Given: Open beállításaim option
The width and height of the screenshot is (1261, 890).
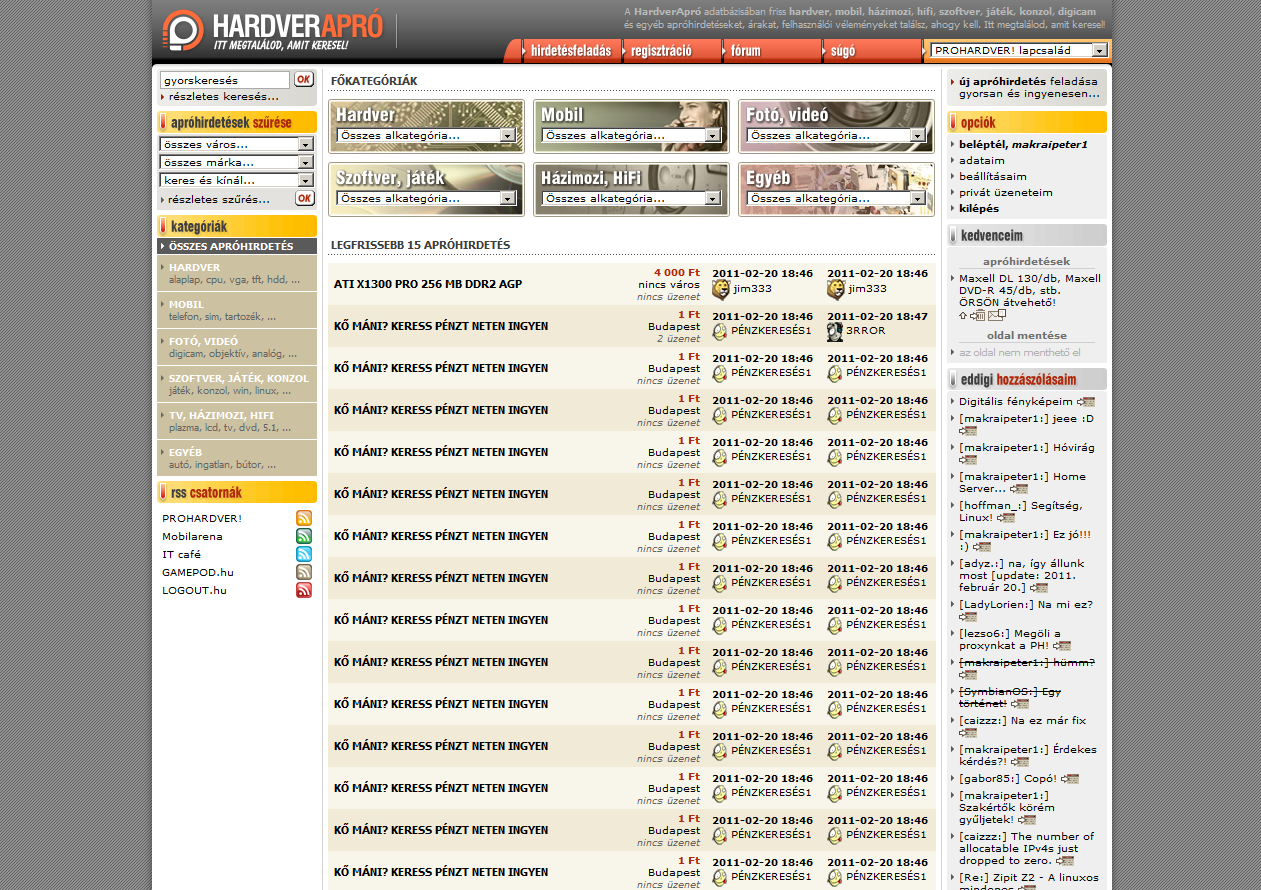Looking at the screenshot, I should tap(993, 176).
